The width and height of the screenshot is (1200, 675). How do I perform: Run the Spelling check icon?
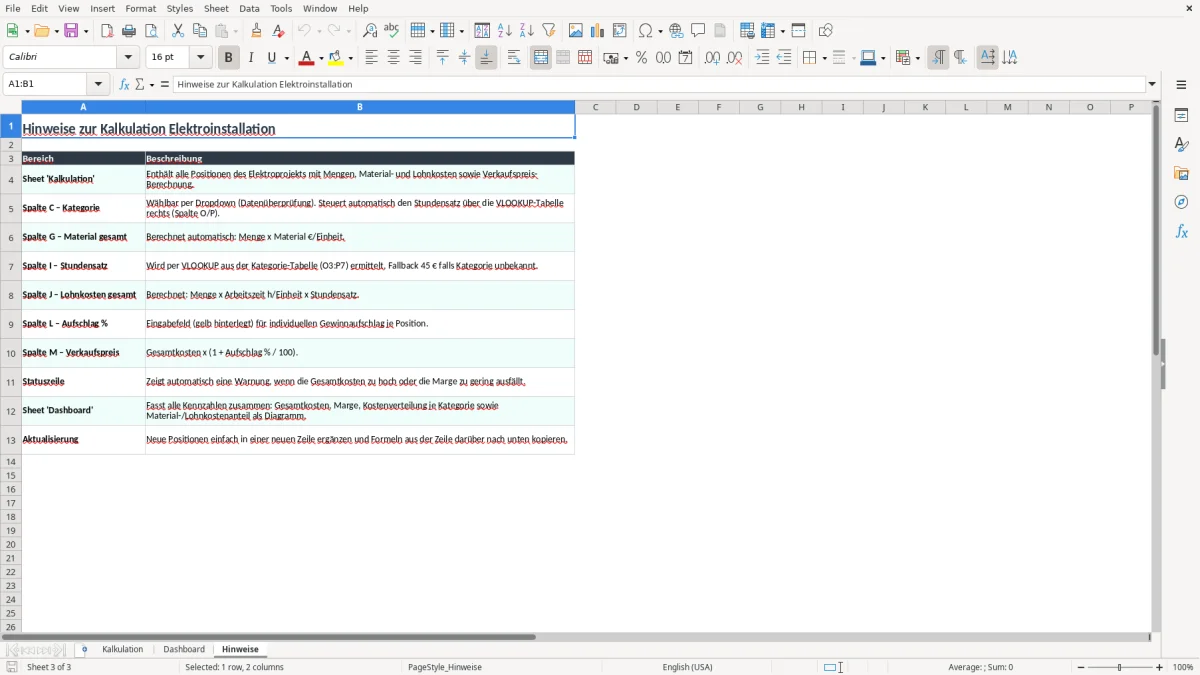coord(392,31)
